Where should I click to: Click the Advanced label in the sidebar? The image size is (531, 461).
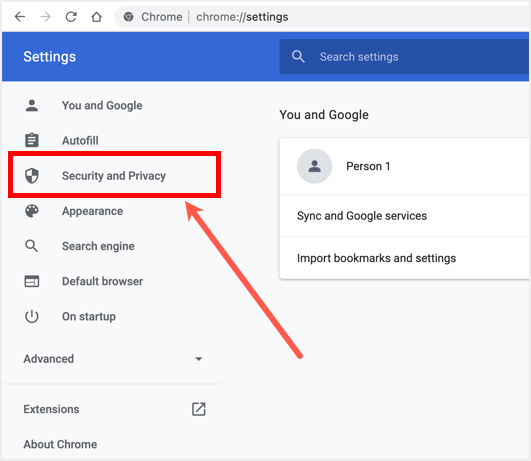pyautogui.click(x=49, y=359)
